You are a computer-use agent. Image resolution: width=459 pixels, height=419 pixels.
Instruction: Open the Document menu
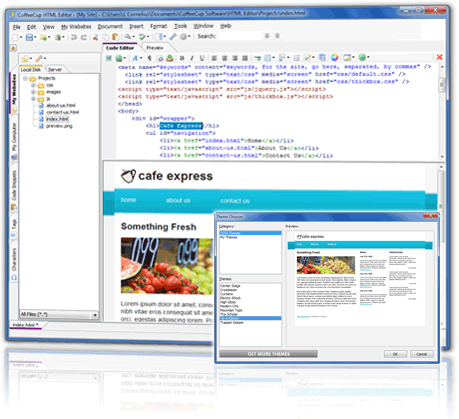(110, 26)
